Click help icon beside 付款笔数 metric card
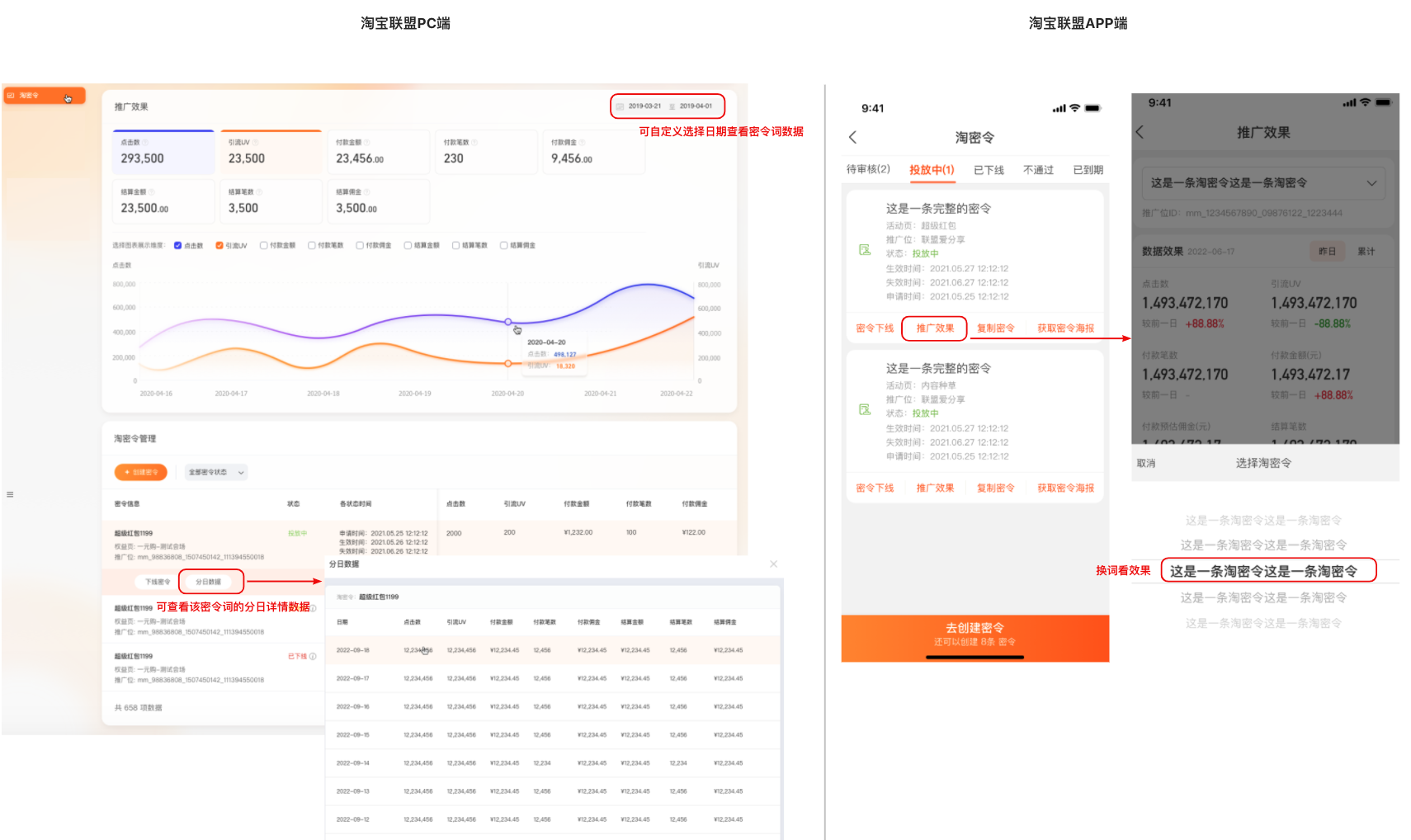 point(474,143)
